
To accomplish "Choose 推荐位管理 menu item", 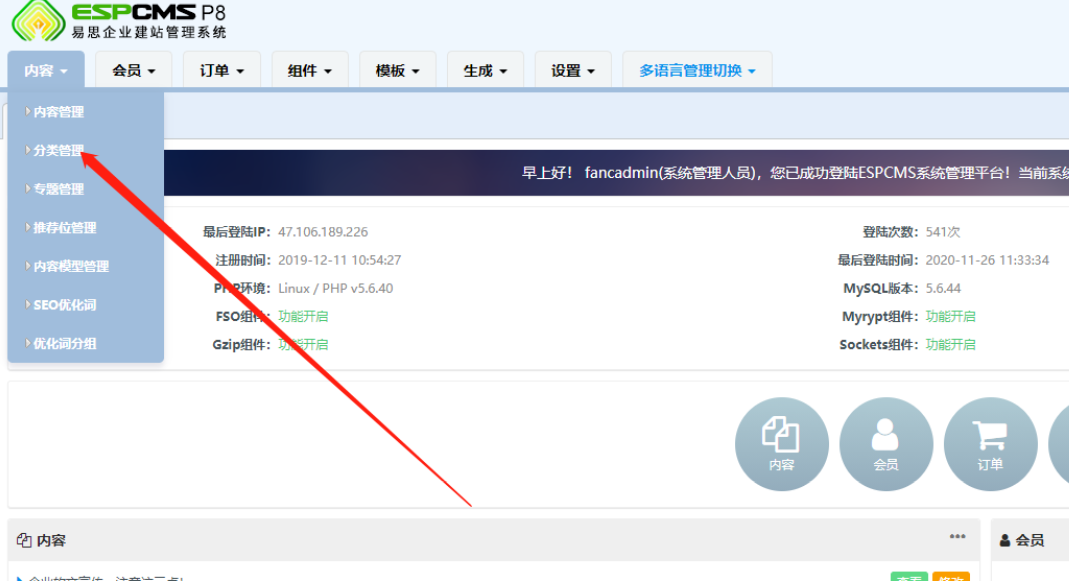I will 64,228.
